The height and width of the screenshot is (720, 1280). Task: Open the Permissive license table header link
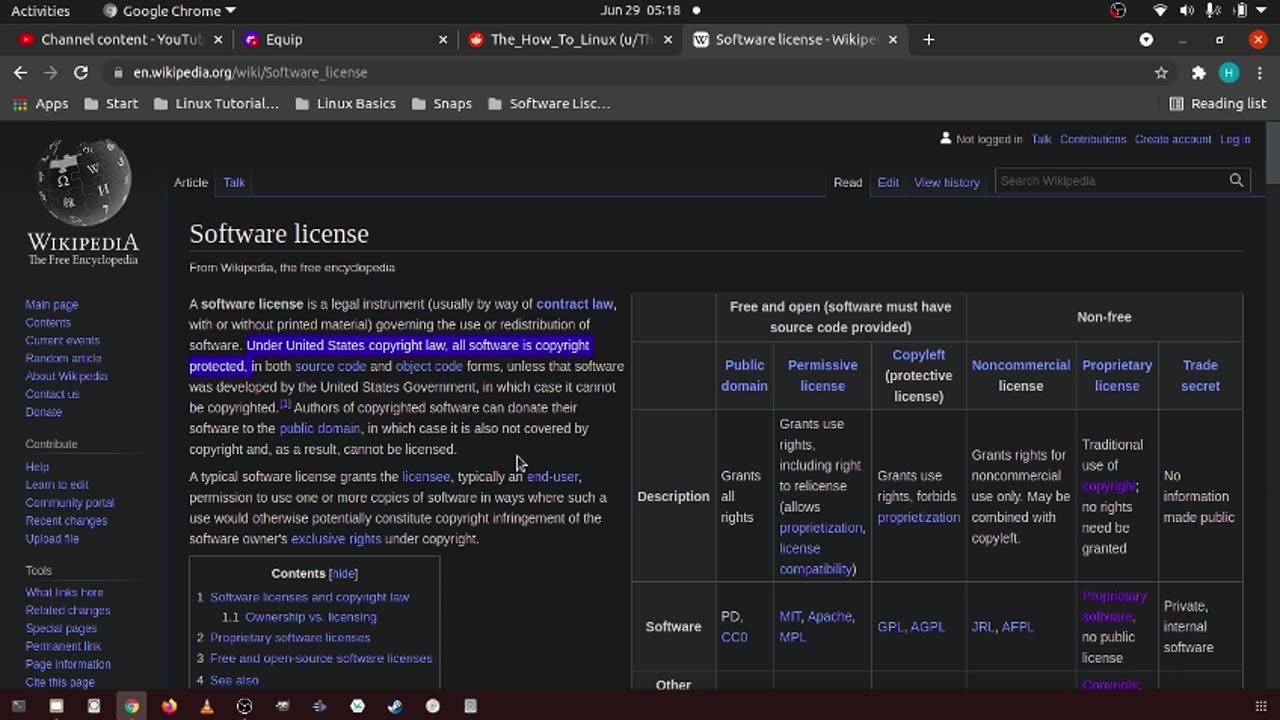pyautogui.click(x=822, y=375)
